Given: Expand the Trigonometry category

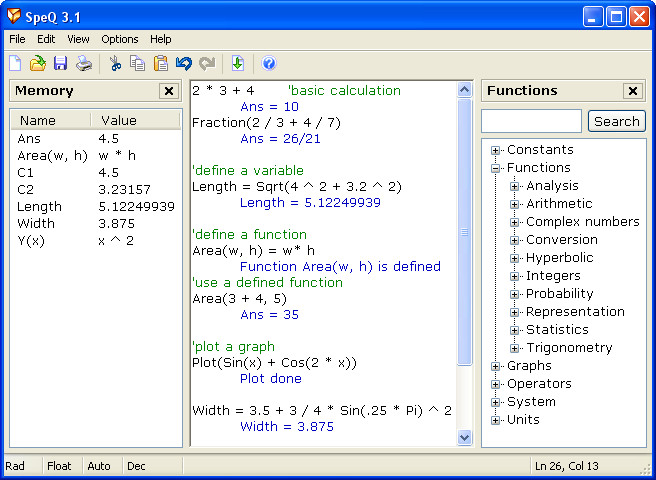Looking at the screenshot, I should pos(514,348).
